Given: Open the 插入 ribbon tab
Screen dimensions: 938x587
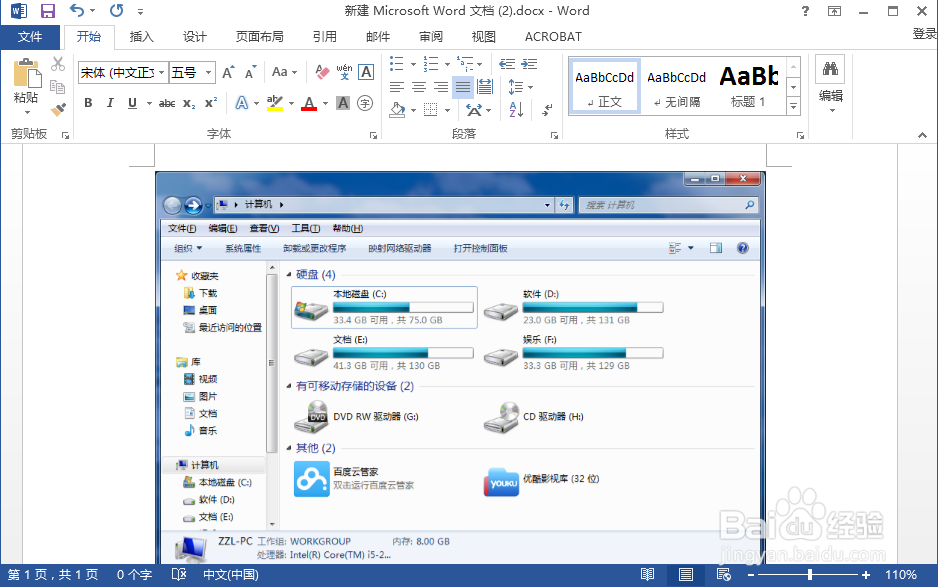Looking at the screenshot, I should coord(142,37).
